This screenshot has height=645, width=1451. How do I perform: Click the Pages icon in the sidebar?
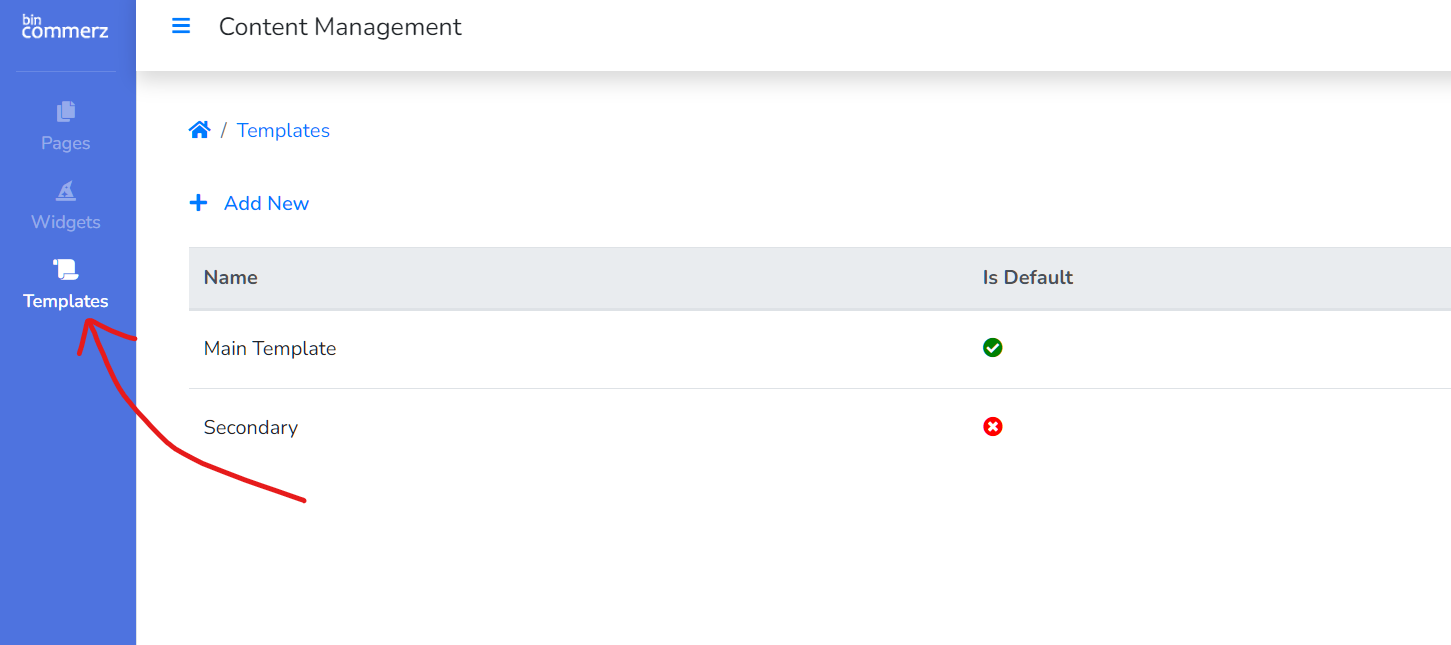click(66, 111)
